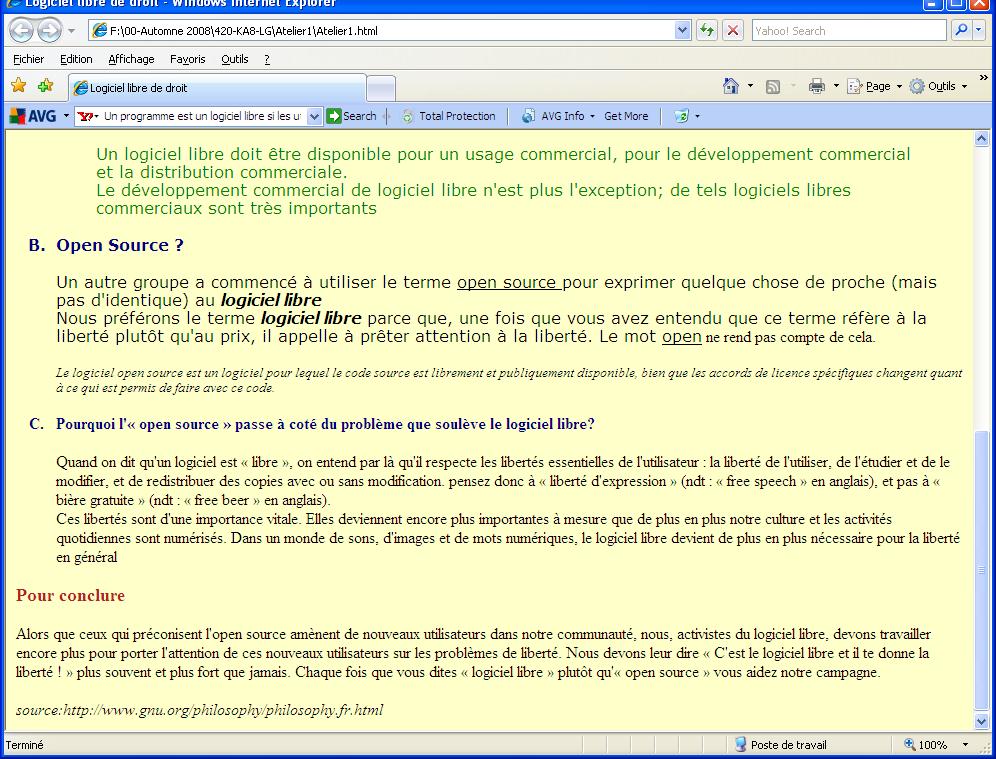The image size is (996, 759).
Task: Show more toolbar commands chevron
Action: pyautogui.click(x=983, y=77)
